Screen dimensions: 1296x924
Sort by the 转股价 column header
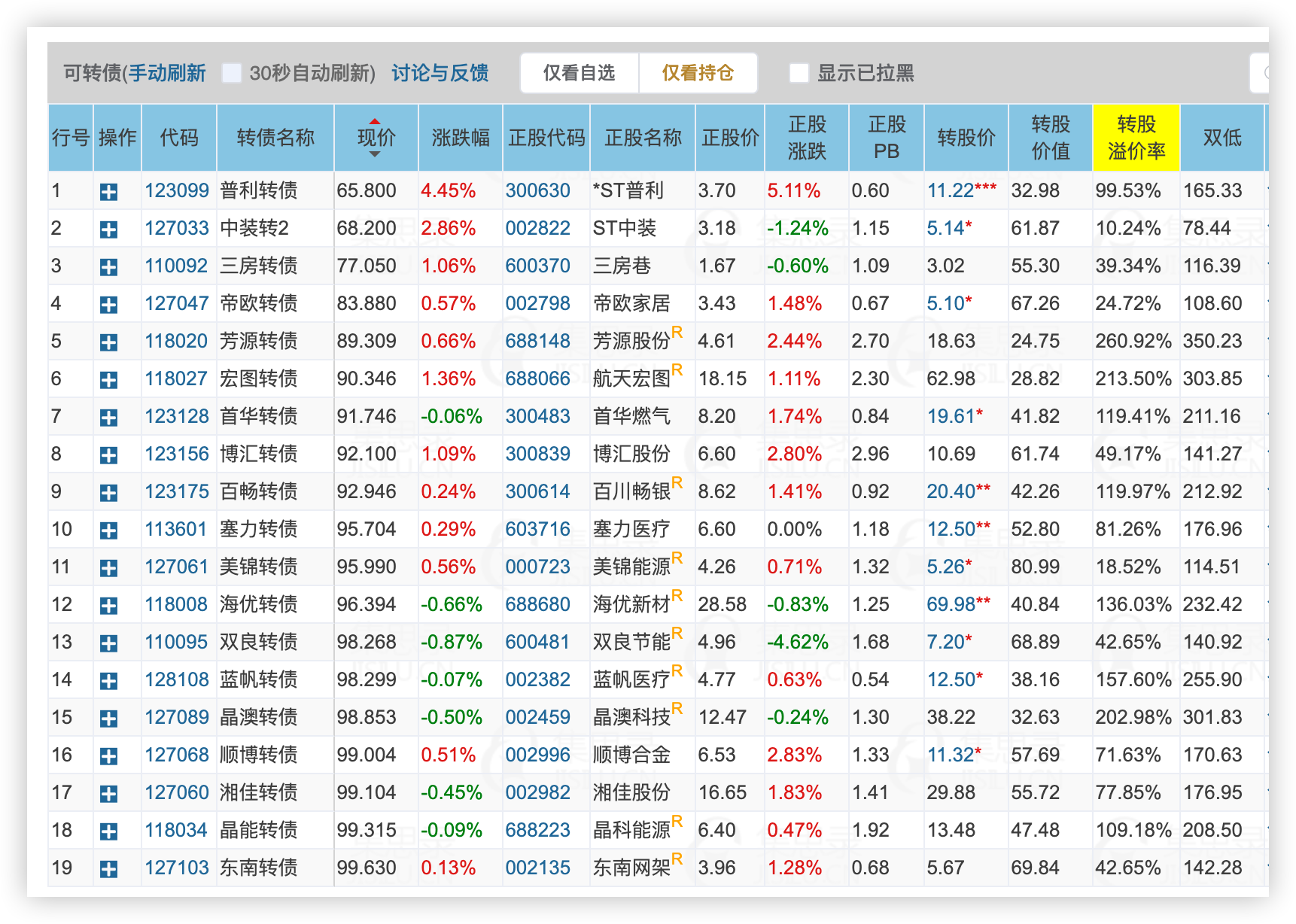[966, 138]
